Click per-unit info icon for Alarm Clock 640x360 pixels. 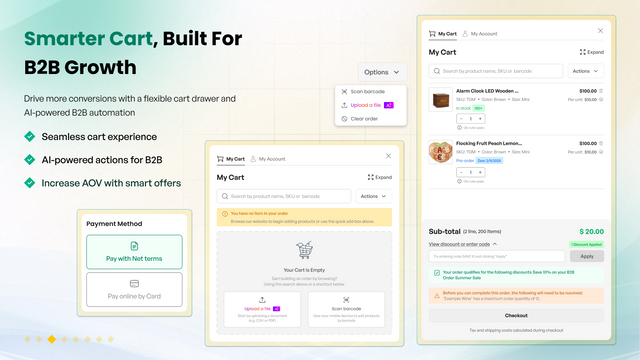point(601,100)
